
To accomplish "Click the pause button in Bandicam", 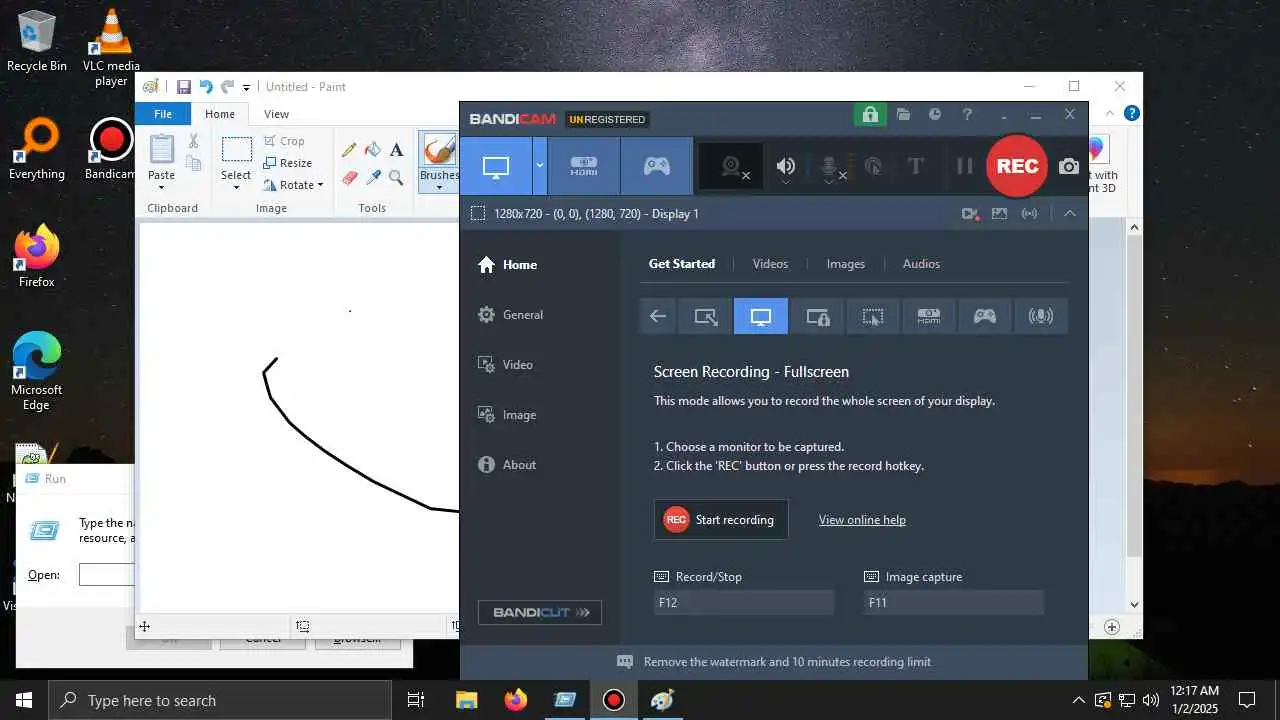I will [965, 166].
